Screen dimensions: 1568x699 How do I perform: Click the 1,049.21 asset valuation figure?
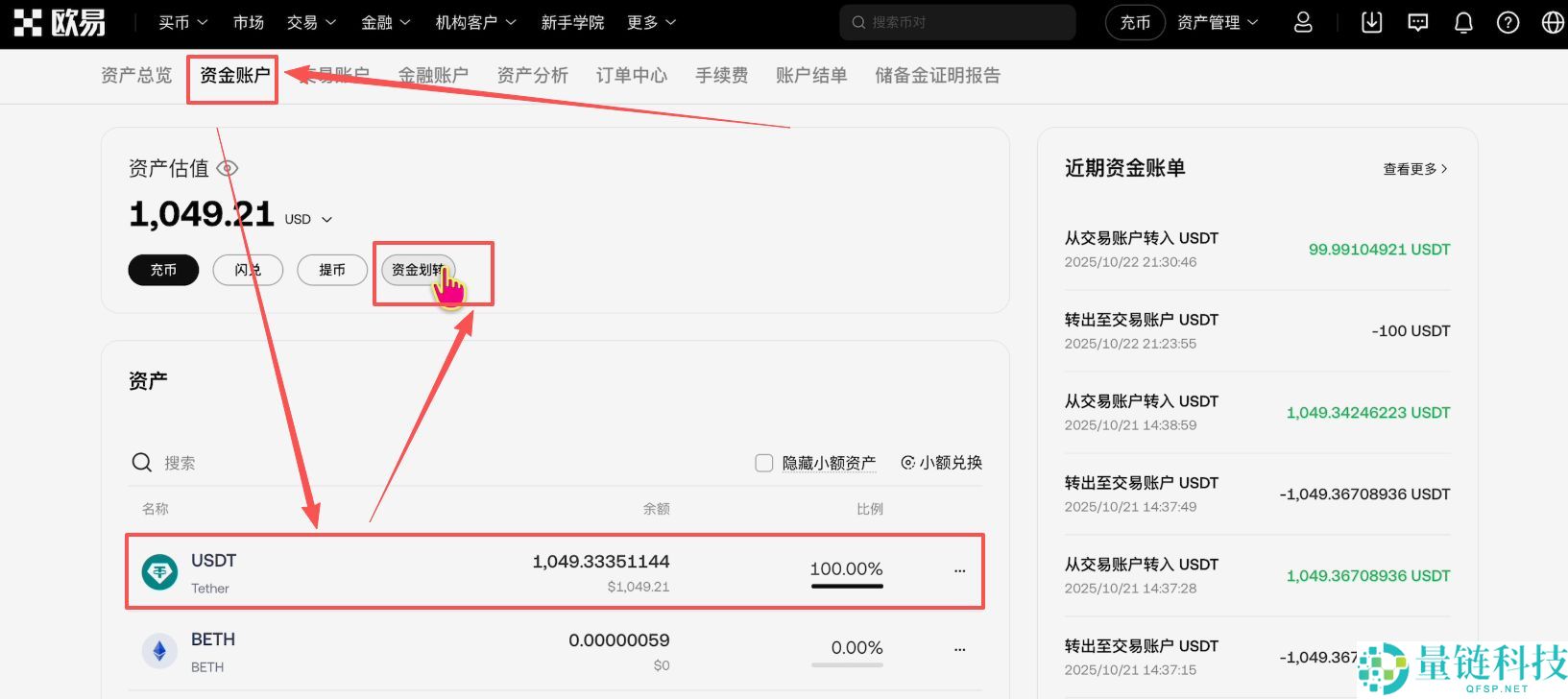pyautogui.click(x=202, y=214)
